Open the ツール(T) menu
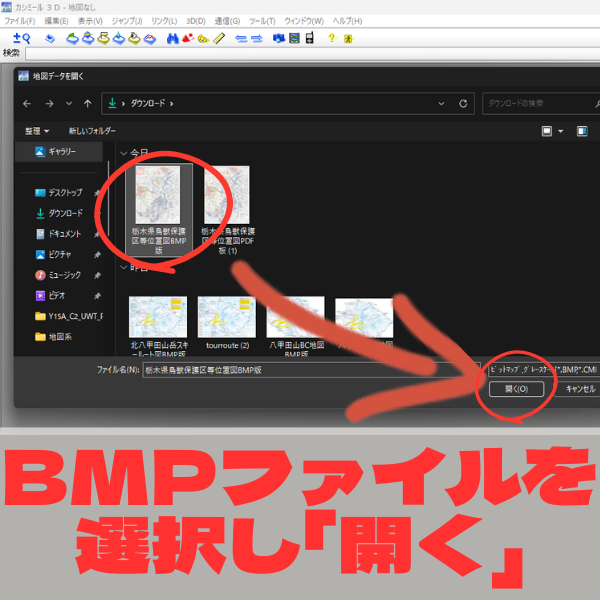The image size is (600, 600). tap(263, 20)
